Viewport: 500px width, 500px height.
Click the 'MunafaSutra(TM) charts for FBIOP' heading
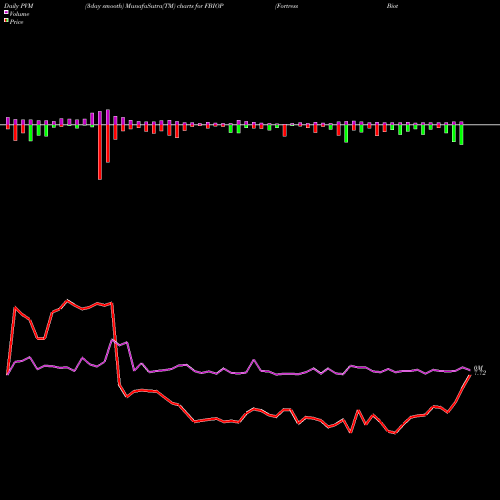click(174, 6)
